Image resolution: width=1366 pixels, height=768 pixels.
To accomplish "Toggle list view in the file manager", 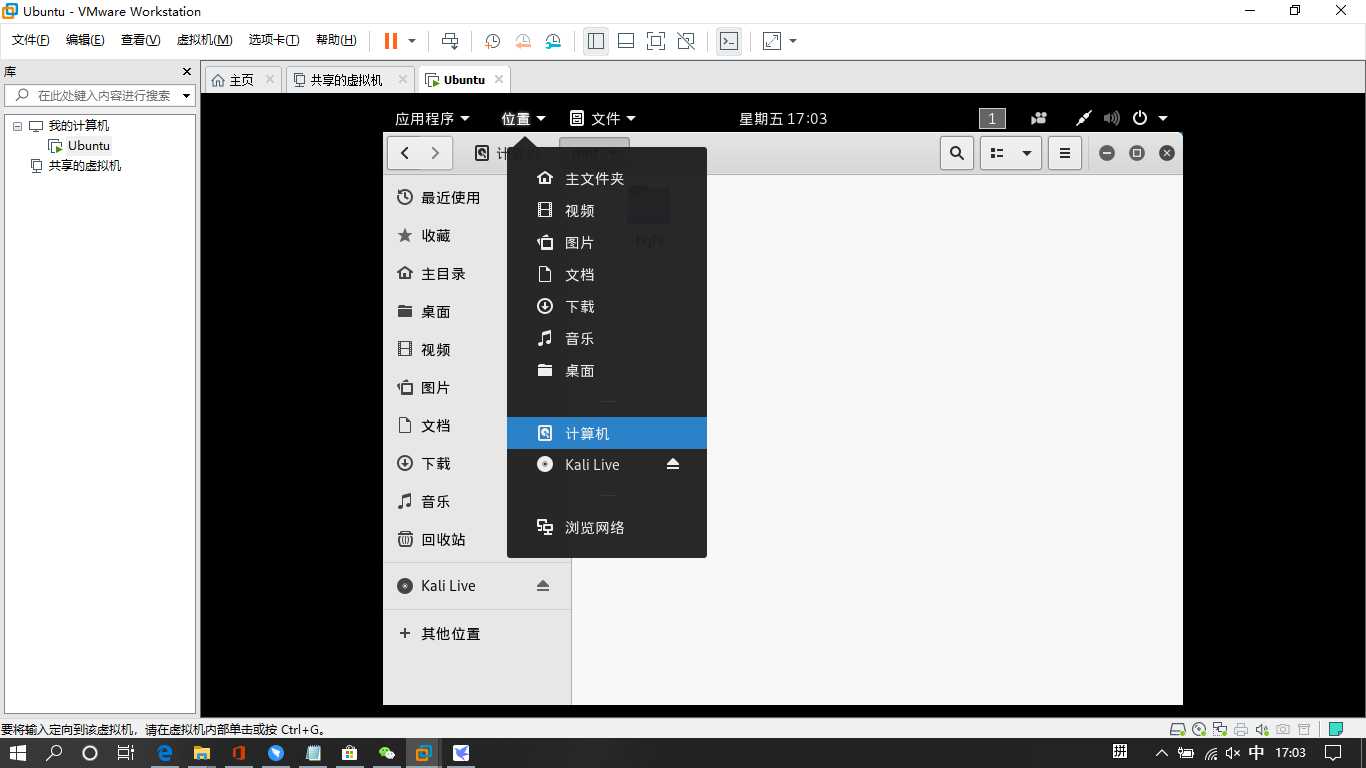I will [996, 153].
